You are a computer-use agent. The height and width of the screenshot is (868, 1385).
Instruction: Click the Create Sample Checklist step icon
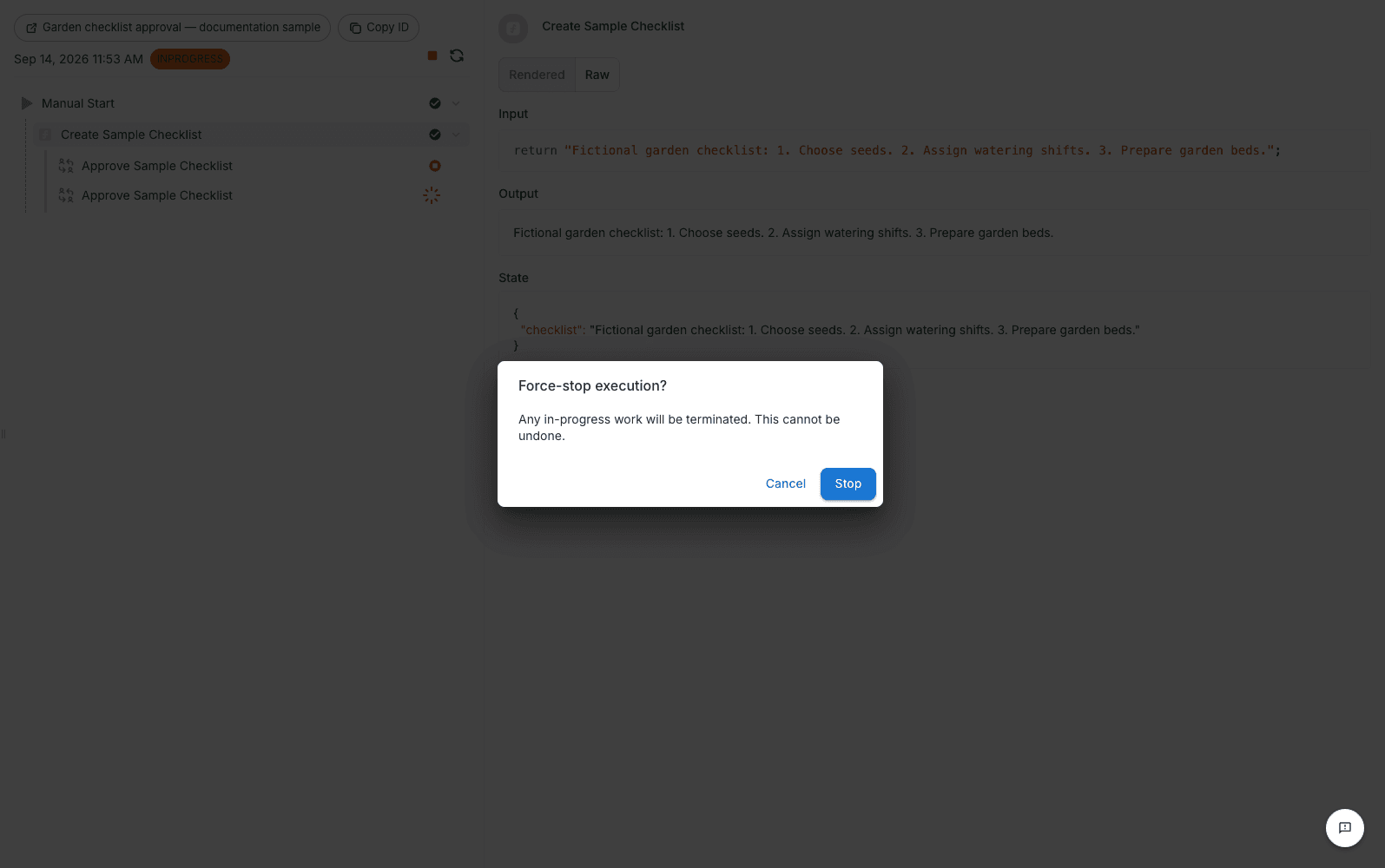(x=45, y=135)
